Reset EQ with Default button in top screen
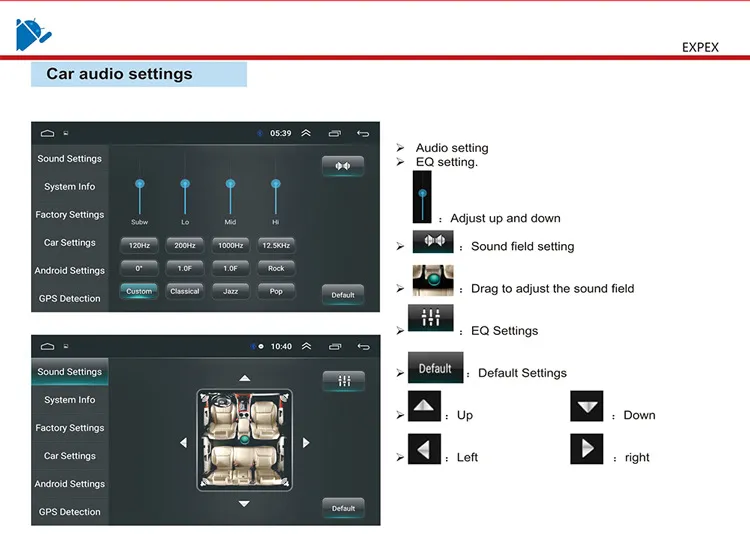 343,295
